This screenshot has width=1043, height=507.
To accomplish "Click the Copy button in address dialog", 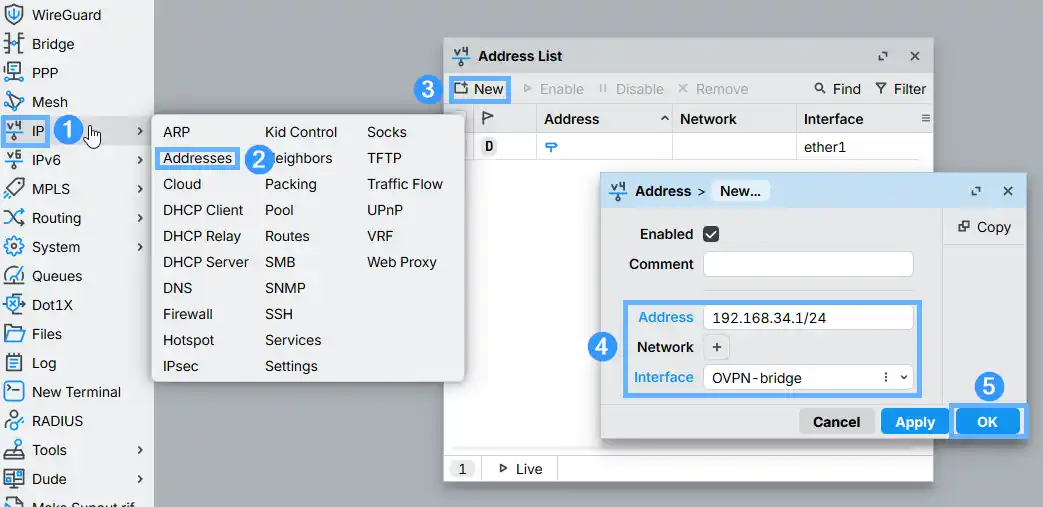I will (x=984, y=227).
